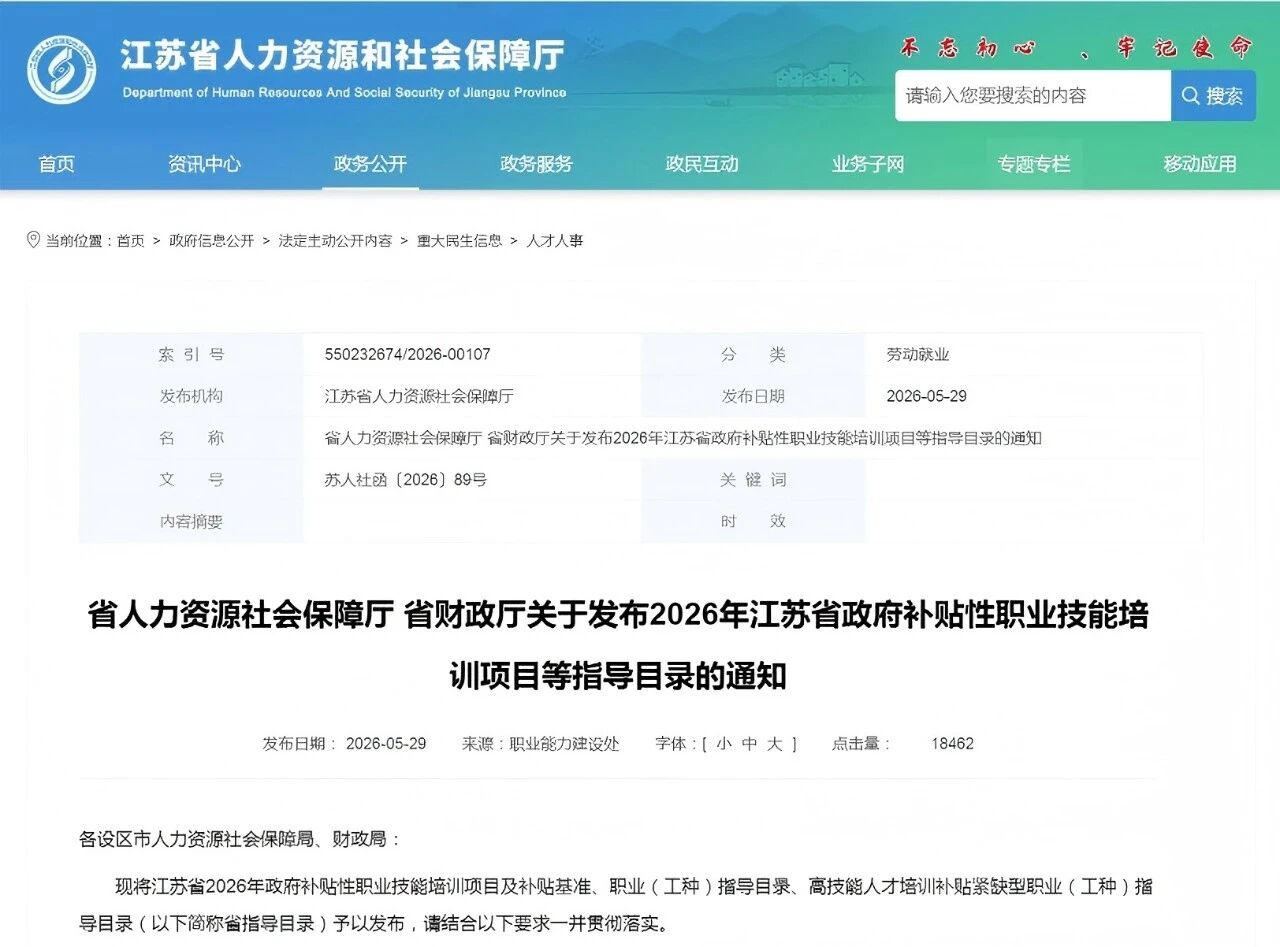The width and height of the screenshot is (1280, 947).
Task: Go to 首页 in breadcrumb
Action: point(130,241)
